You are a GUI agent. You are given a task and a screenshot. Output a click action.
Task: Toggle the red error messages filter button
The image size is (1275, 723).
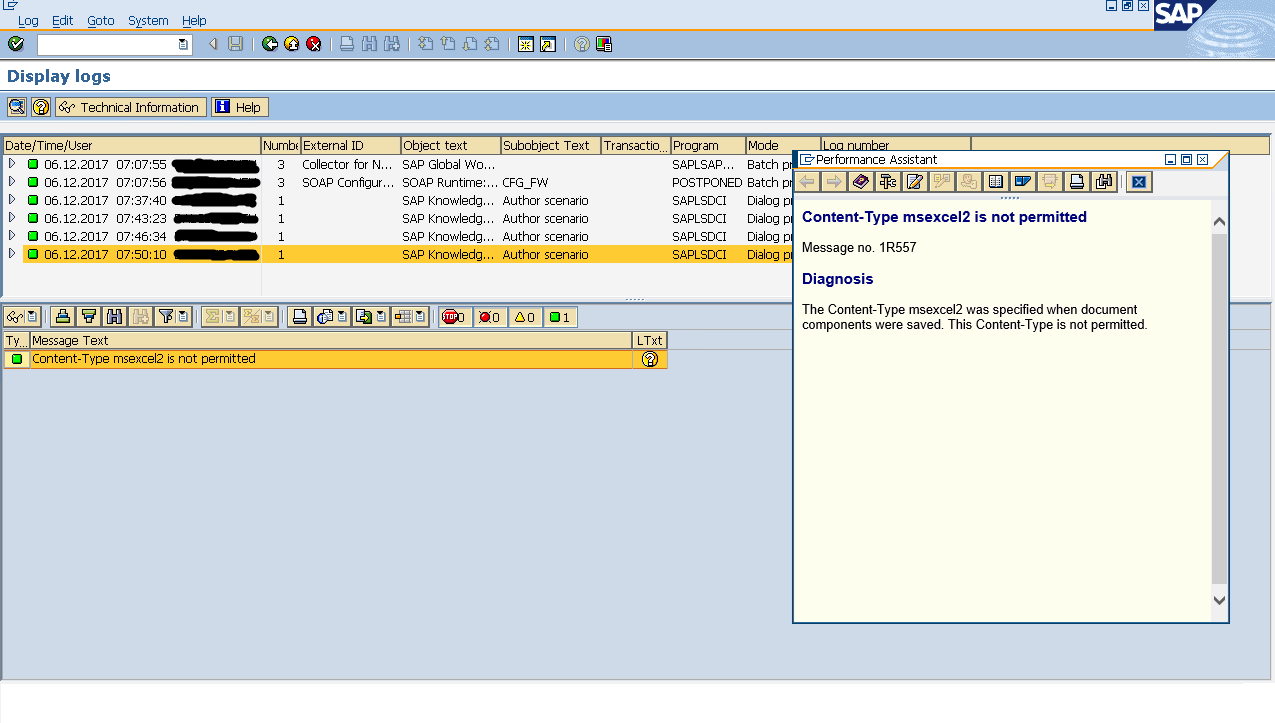tap(489, 317)
